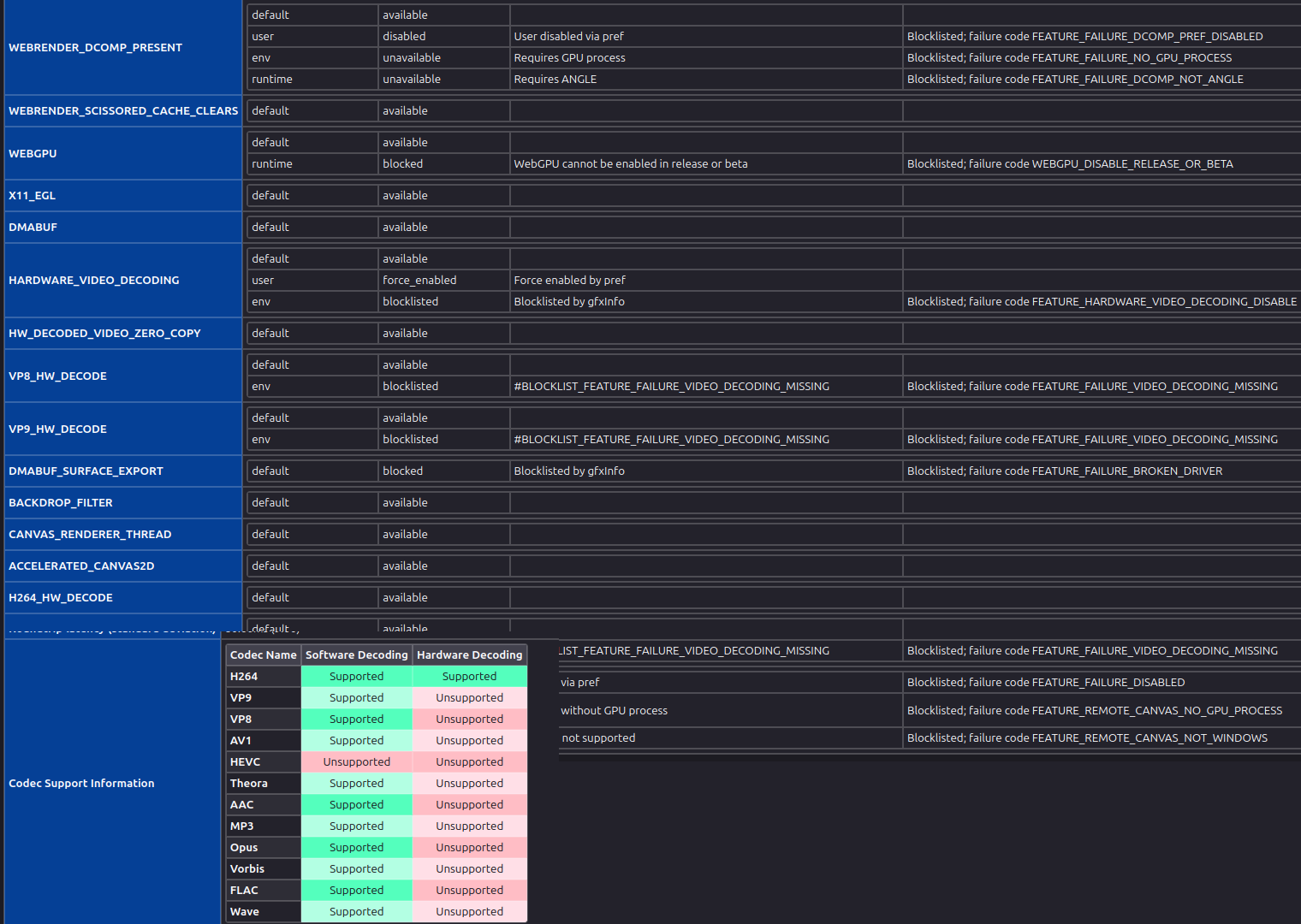Click DMABUF_SURFACE_EXPORT 'blocked' status
The width and height of the screenshot is (1301, 924).
tap(444, 471)
